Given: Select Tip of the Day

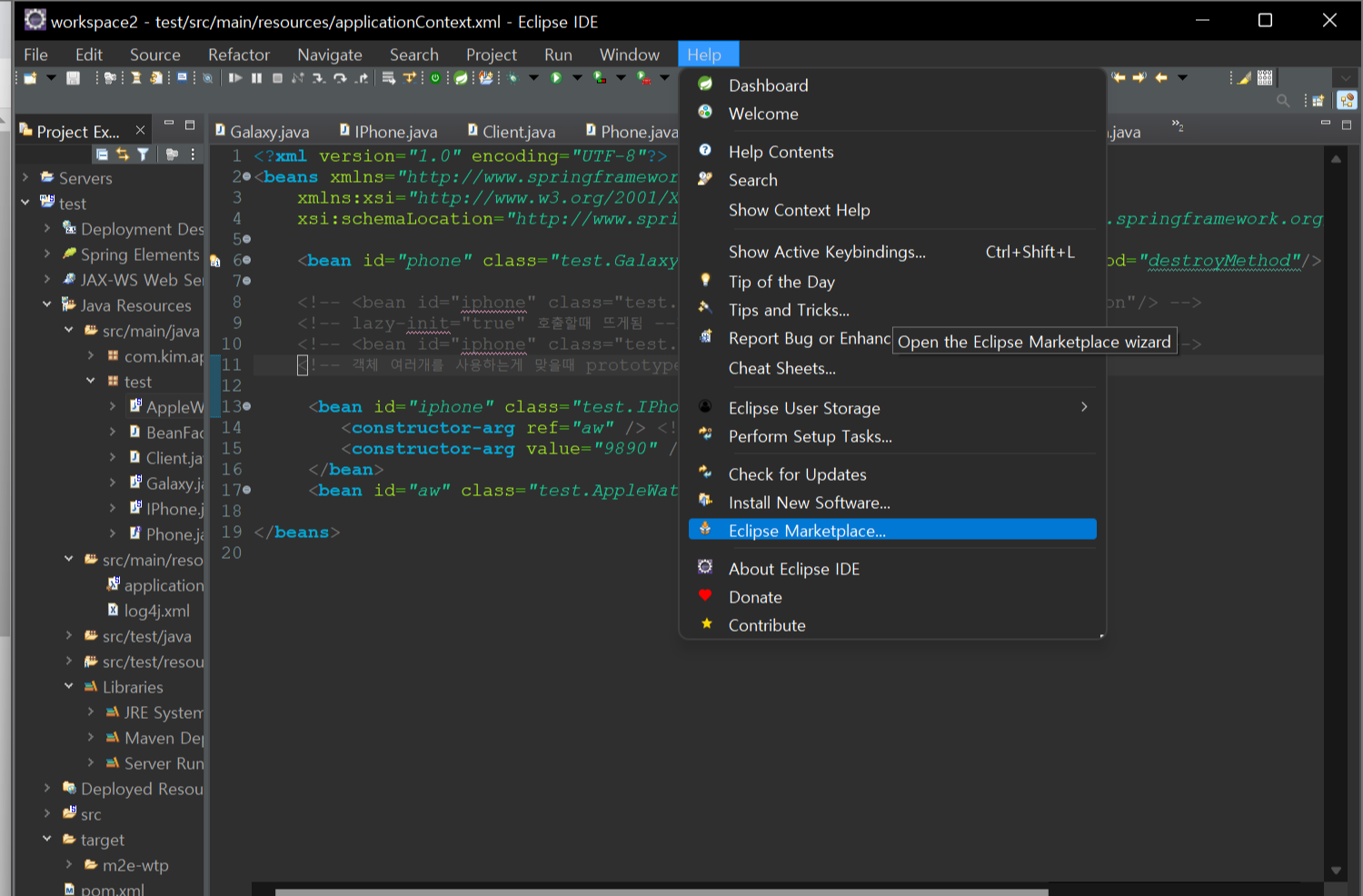Looking at the screenshot, I should [x=892, y=282].
